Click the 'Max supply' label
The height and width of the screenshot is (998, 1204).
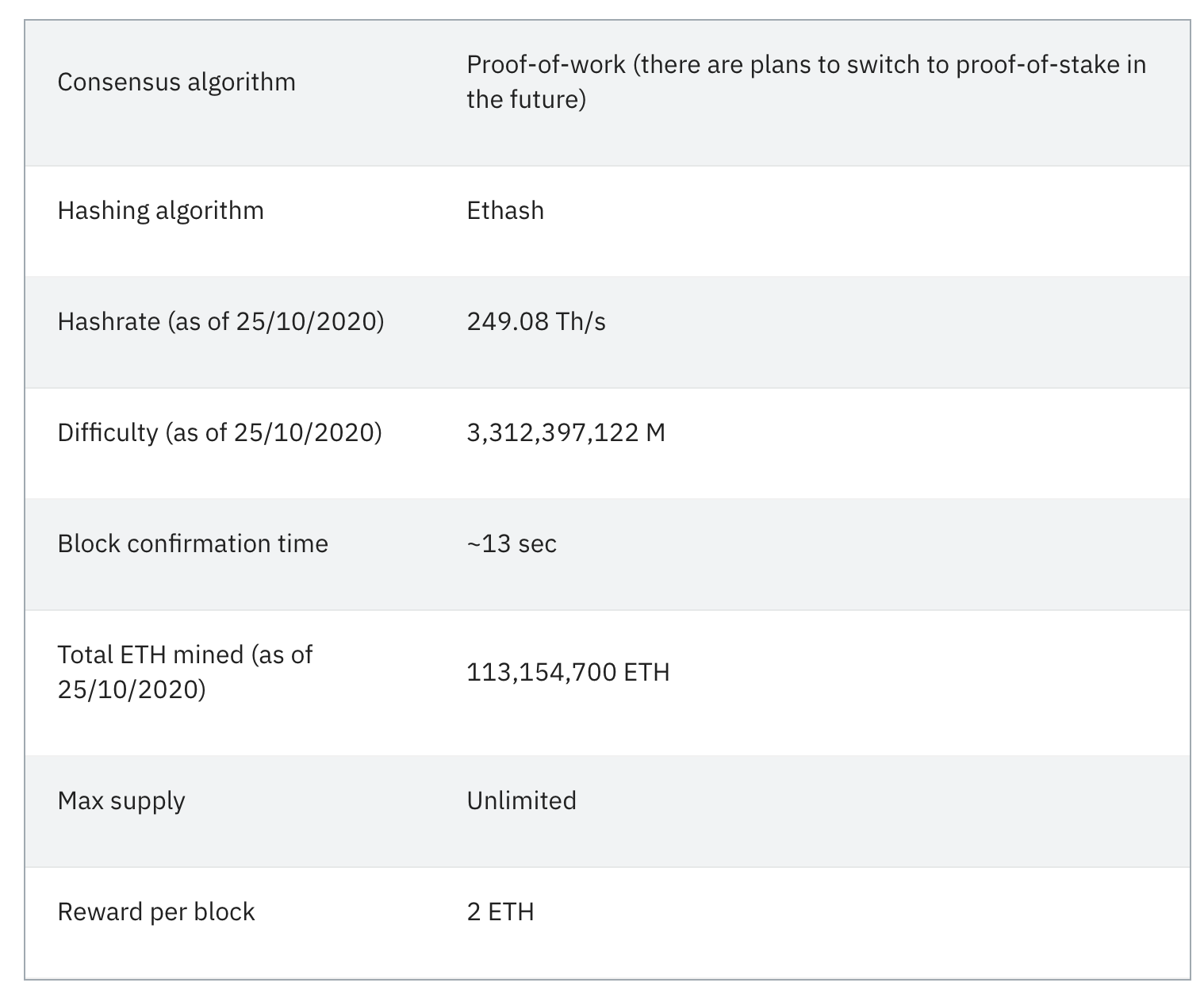(x=121, y=800)
